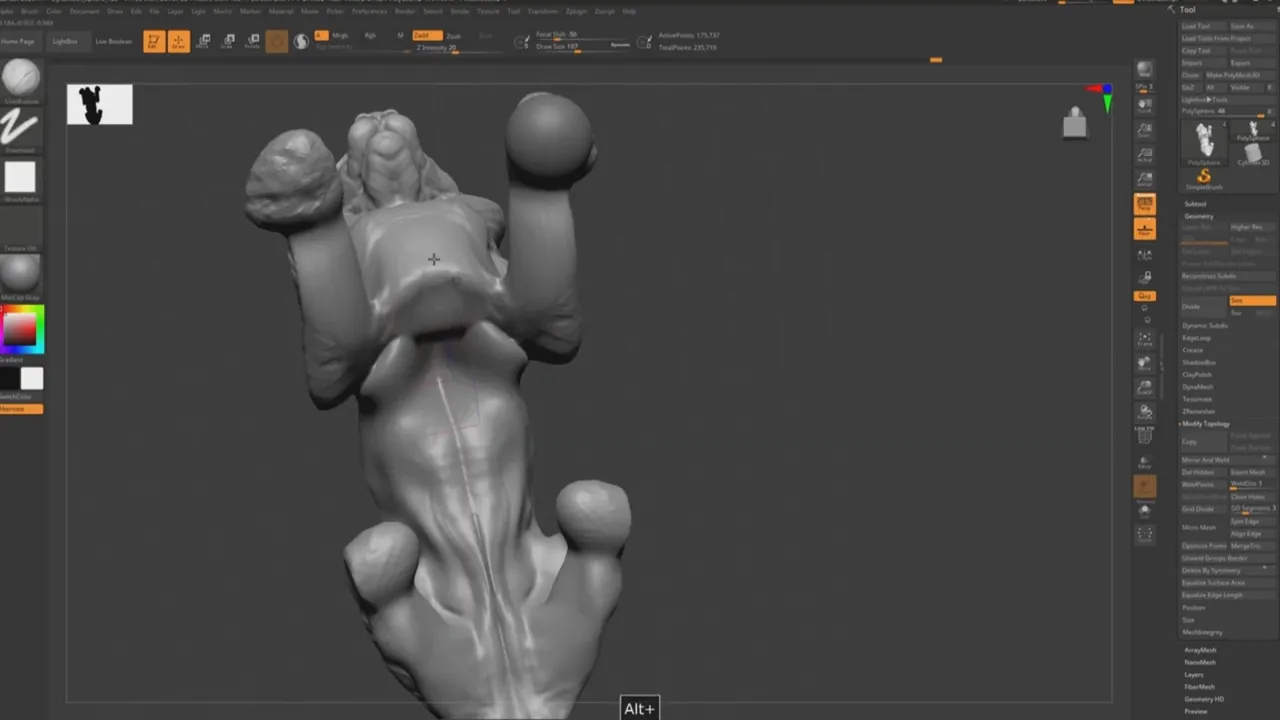Open the Render menu

(405, 11)
